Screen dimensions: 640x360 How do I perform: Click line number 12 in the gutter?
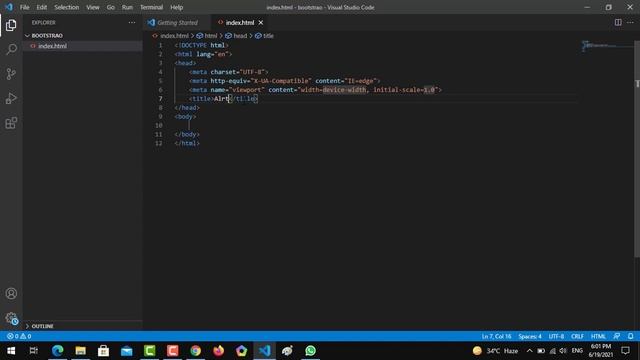click(159, 143)
